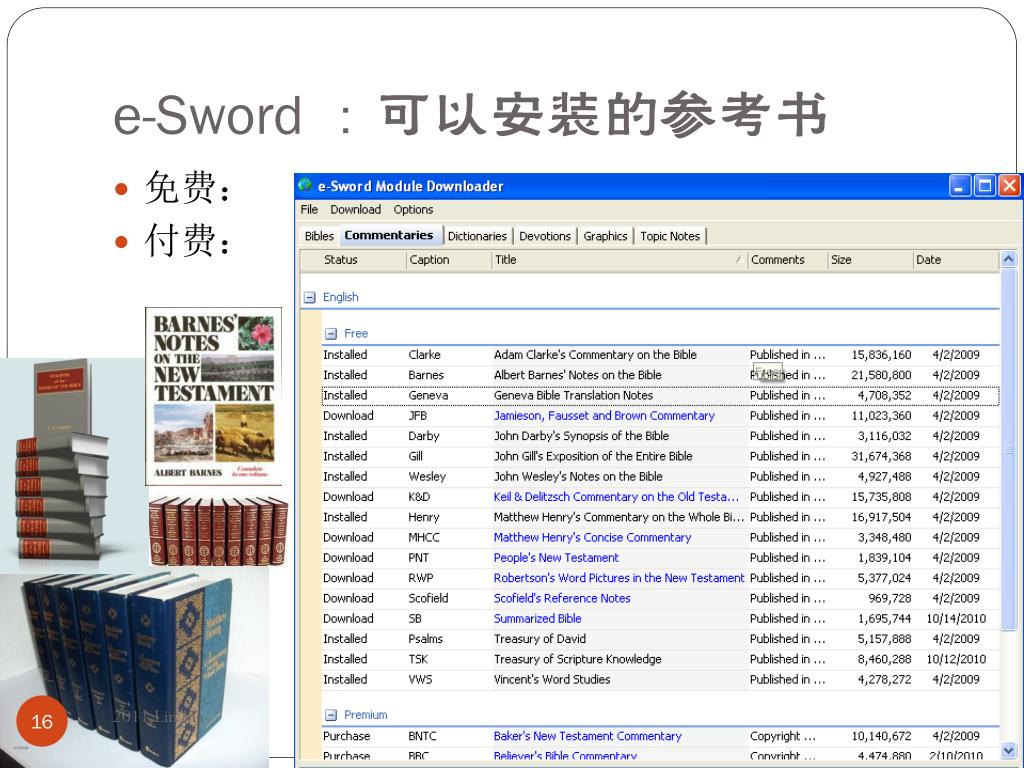The image size is (1024, 768).
Task: Sort by the Size column header
Action: pos(870,260)
